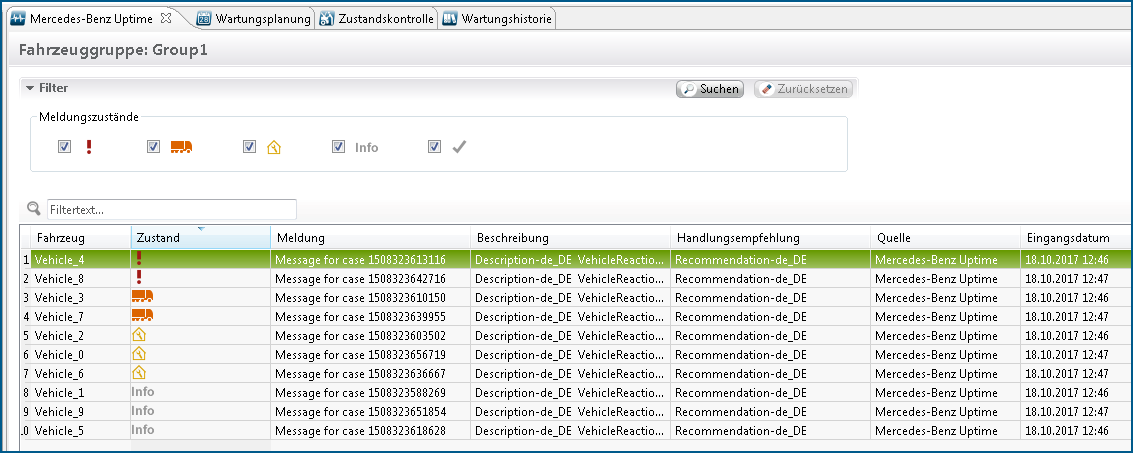Screen dimensions: 1133x453
Task: Switch to the Wartungsplanung tab
Action: pos(255,19)
